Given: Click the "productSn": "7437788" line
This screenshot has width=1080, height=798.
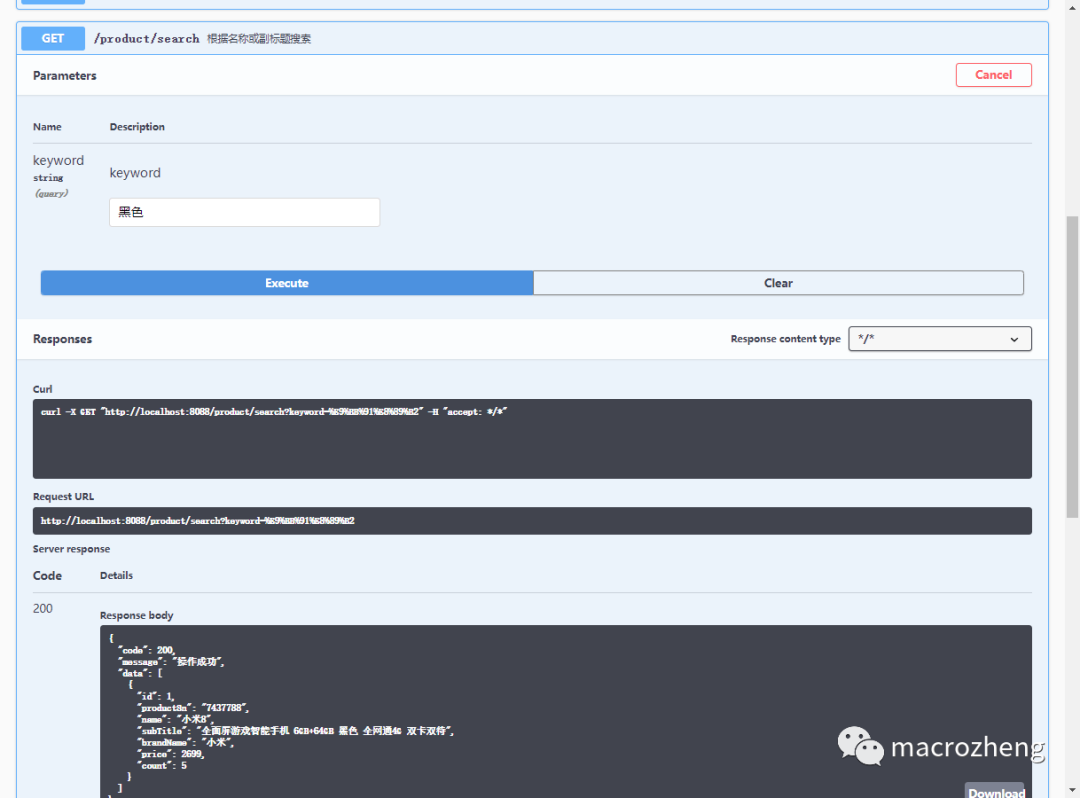Looking at the screenshot, I should (194, 708).
